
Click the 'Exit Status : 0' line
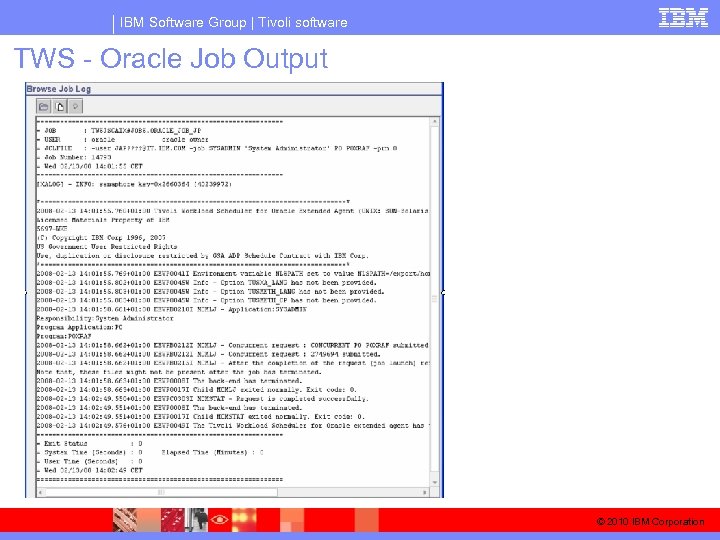90,444
